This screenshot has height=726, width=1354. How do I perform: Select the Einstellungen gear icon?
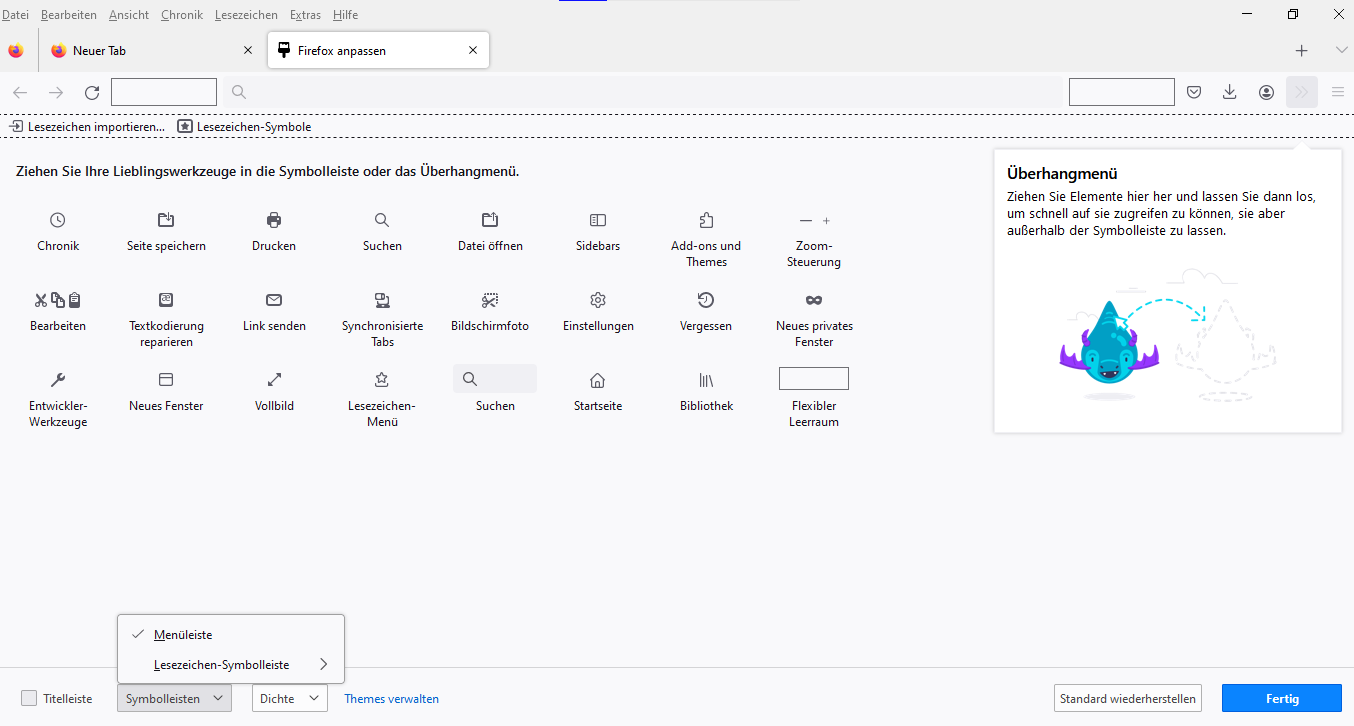(598, 300)
